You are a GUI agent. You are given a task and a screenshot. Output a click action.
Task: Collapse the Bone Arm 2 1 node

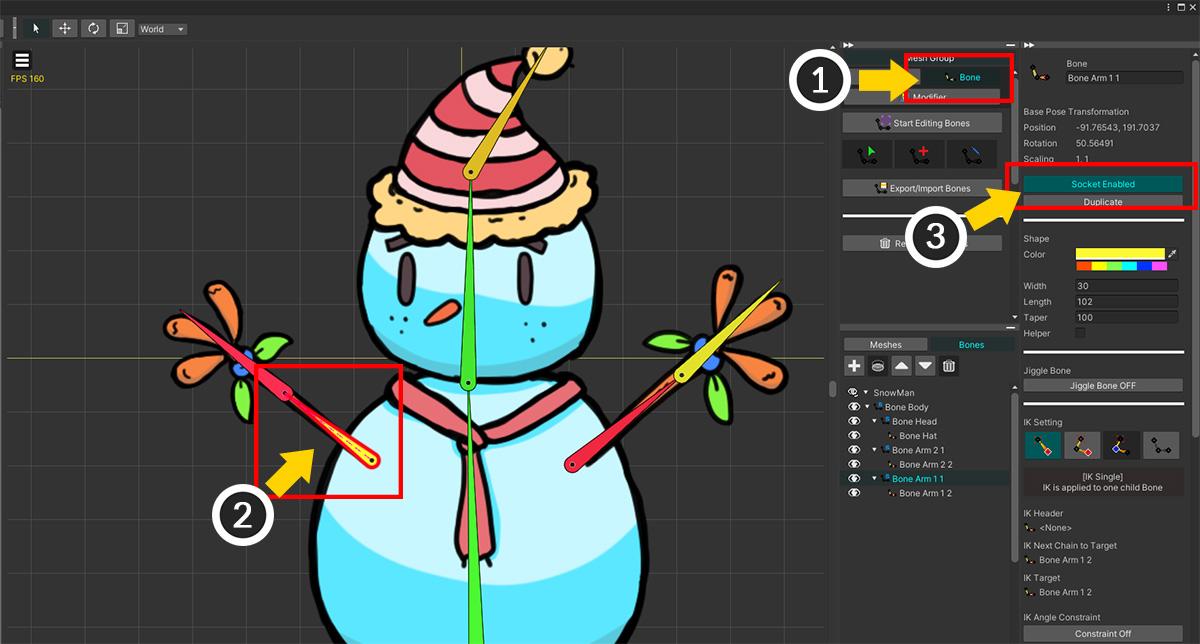click(x=874, y=450)
